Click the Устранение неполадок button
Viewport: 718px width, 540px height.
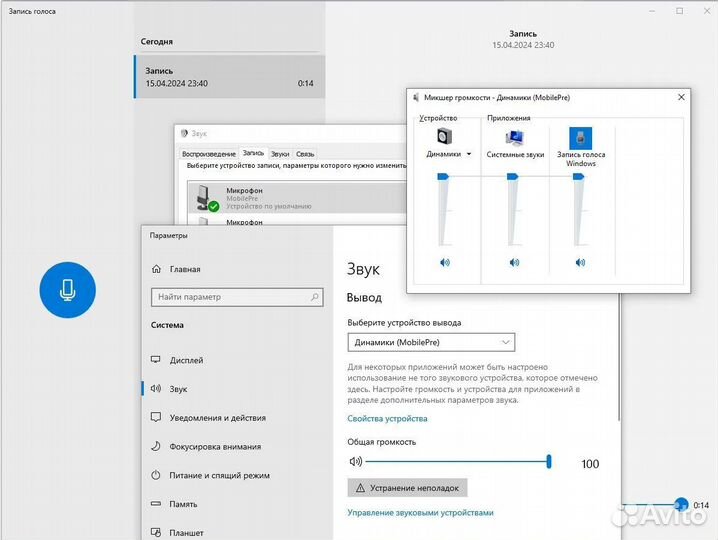(407, 488)
